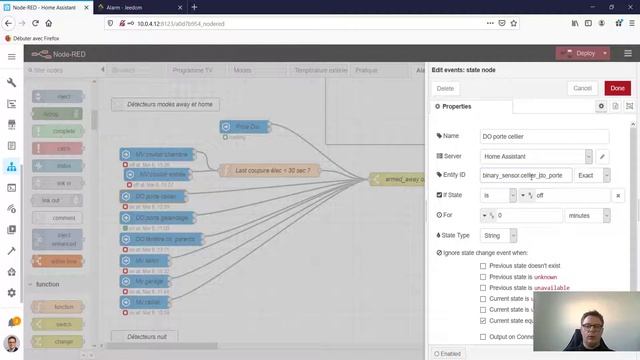640x360 pixels.
Task: Open the Exact entity match dropdown
Action: pyautogui.click(x=592, y=176)
